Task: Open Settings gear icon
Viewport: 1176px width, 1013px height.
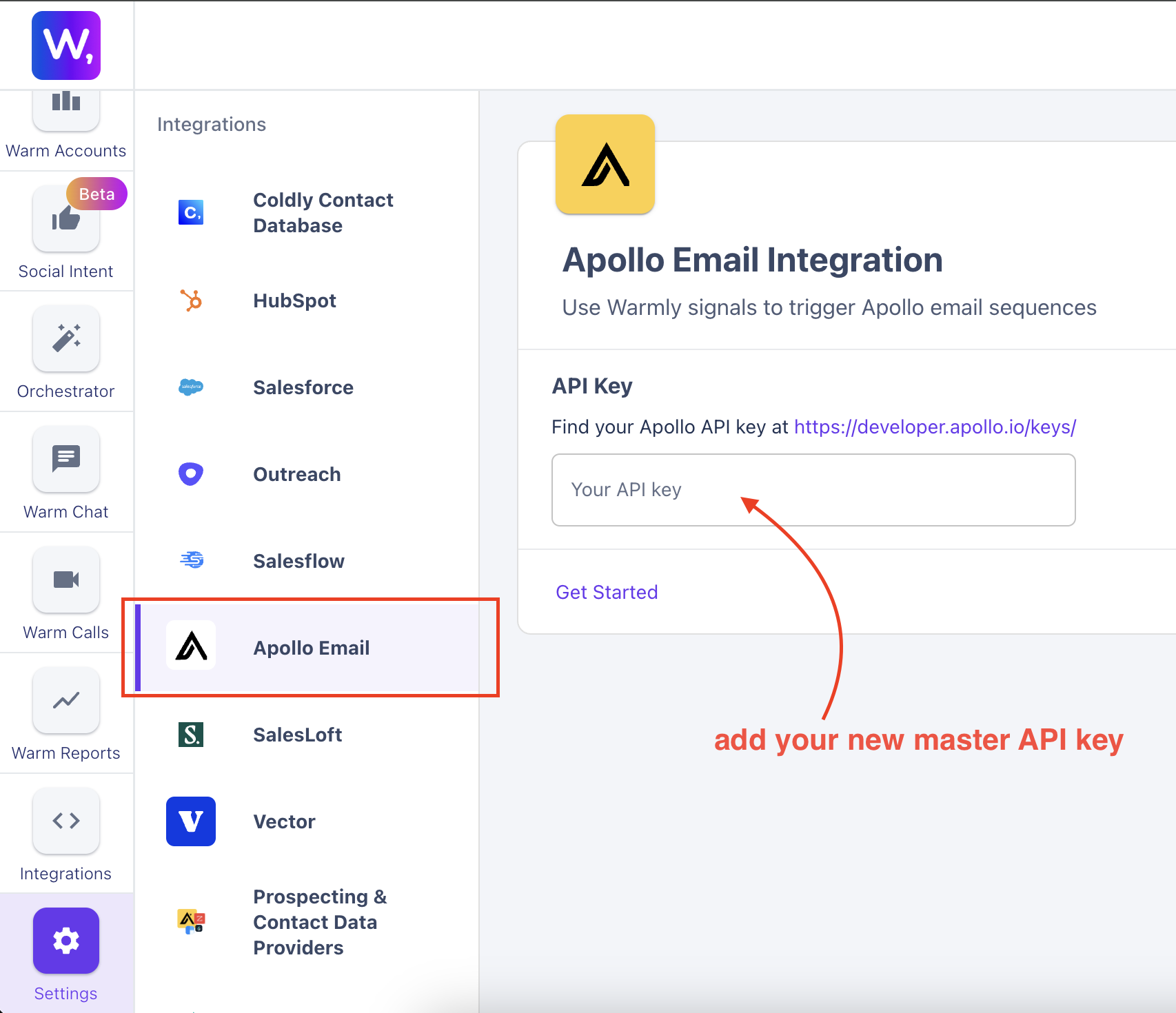Action: click(x=66, y=941)
